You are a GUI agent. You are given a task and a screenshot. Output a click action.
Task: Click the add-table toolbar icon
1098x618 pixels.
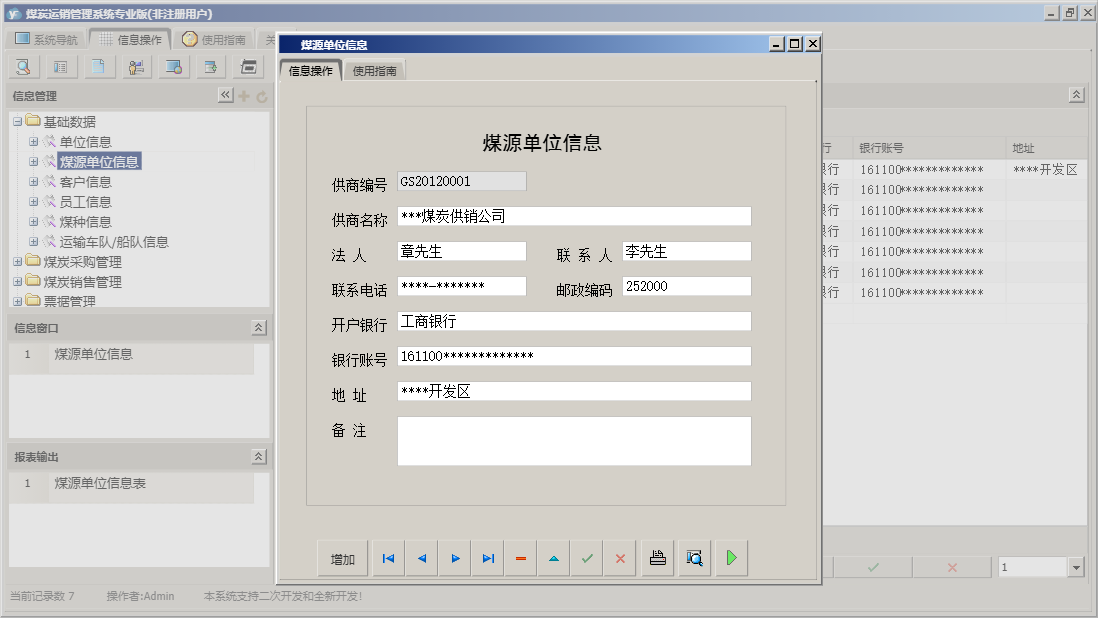pos(210,66)
